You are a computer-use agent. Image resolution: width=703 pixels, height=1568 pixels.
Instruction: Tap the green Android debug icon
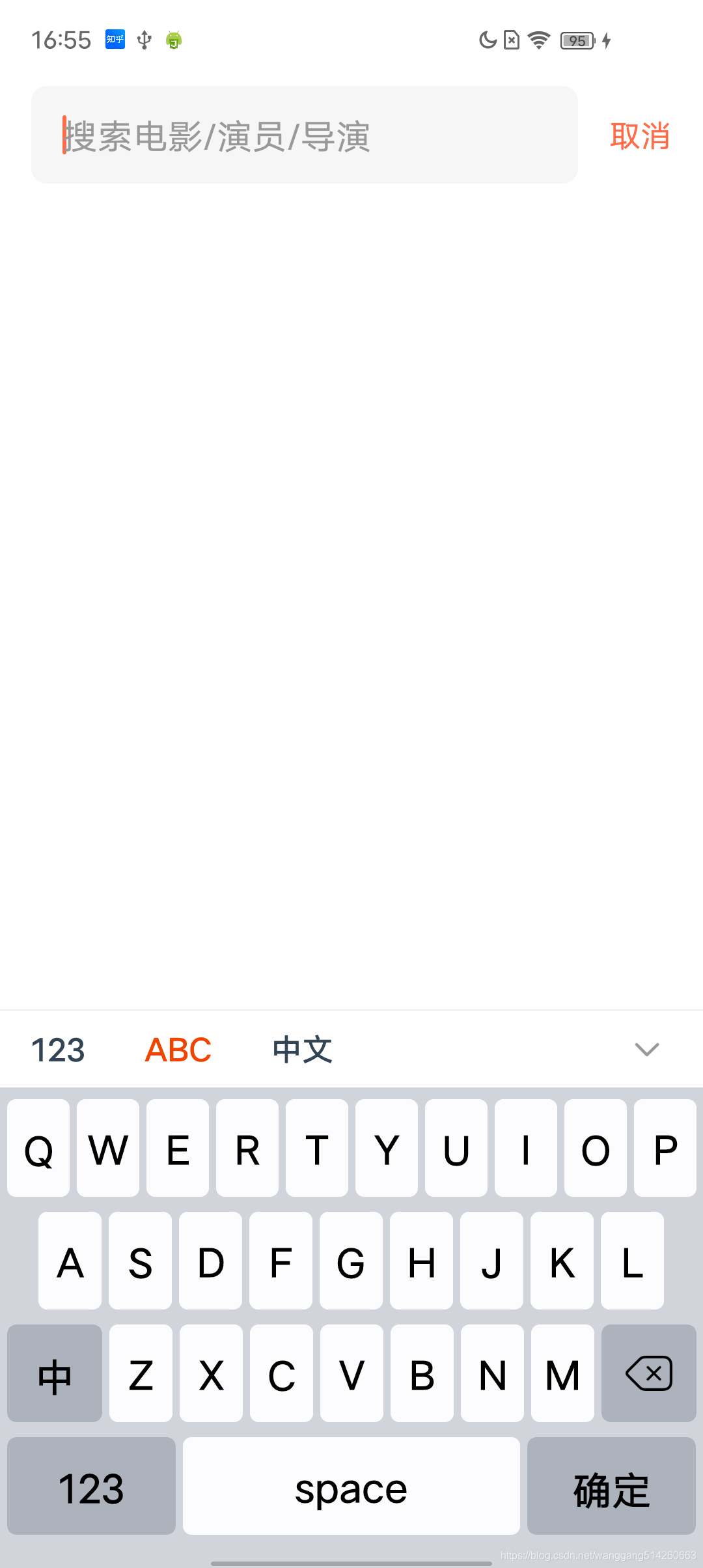[x=174, y=40]
